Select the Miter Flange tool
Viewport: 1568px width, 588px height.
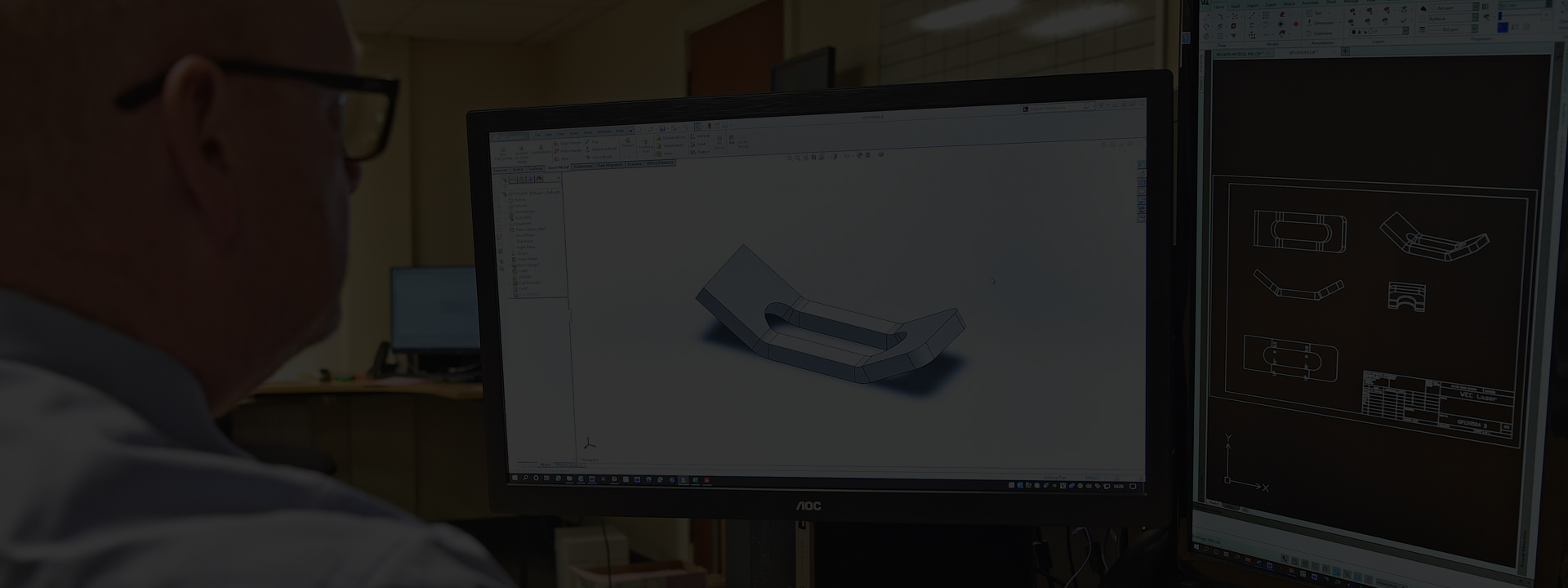(x=568, y=151)
